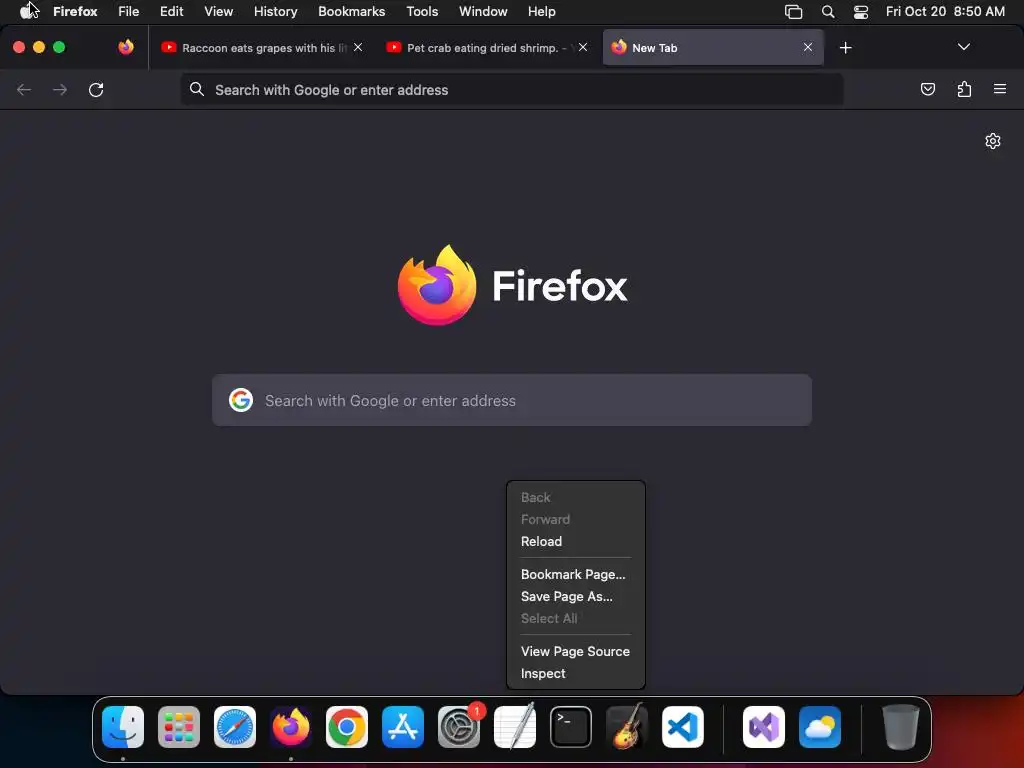Switch to the Raccoon eats grapes tab
Image resolution: width=1024 pixels, height=768 pixels.
pos(263,48)
